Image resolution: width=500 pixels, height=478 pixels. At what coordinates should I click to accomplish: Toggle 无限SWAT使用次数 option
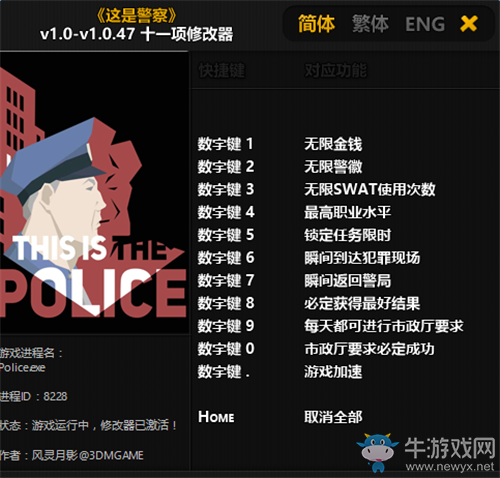tap(370, 190)
